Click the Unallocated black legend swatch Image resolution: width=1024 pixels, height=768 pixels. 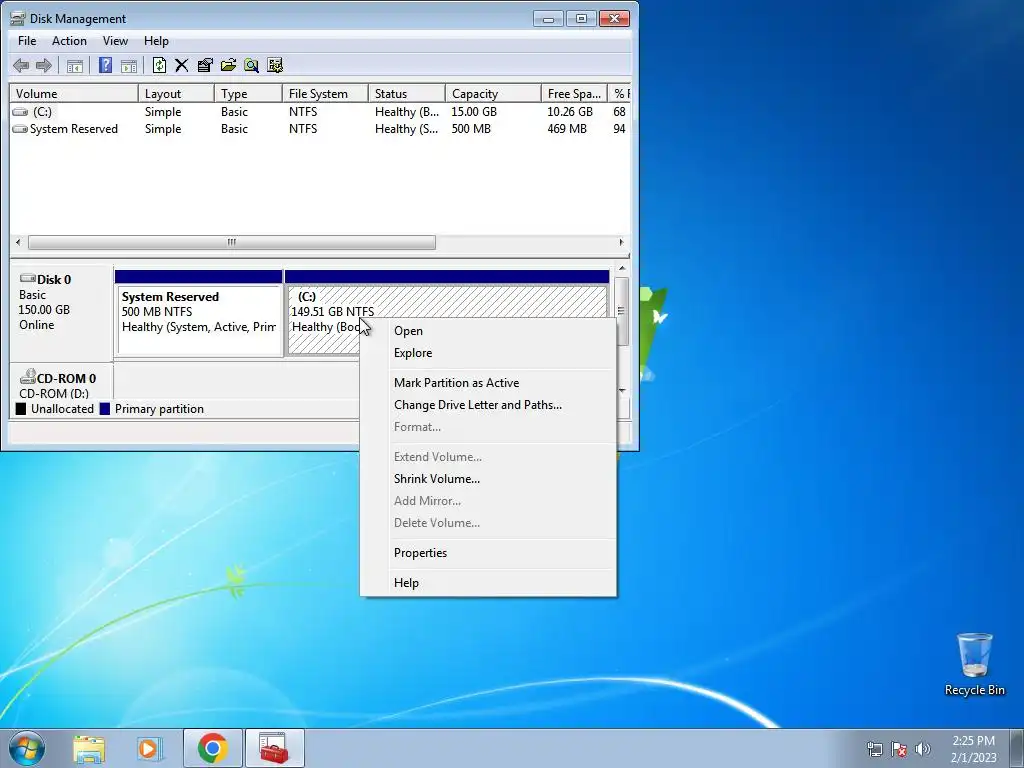click(x=21, y=409)
